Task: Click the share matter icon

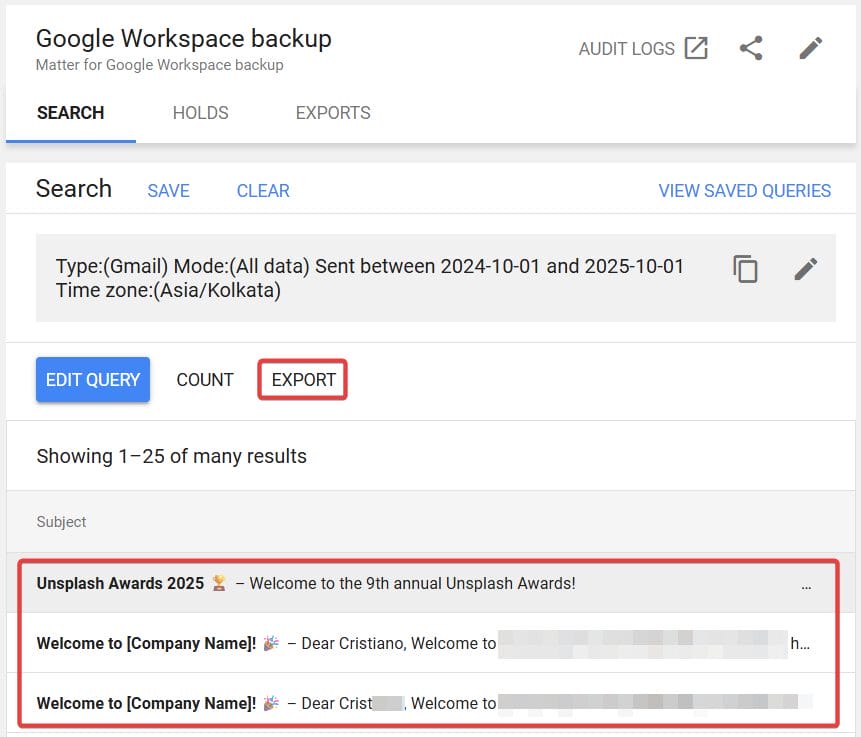Action: click(x=751, y=48)
